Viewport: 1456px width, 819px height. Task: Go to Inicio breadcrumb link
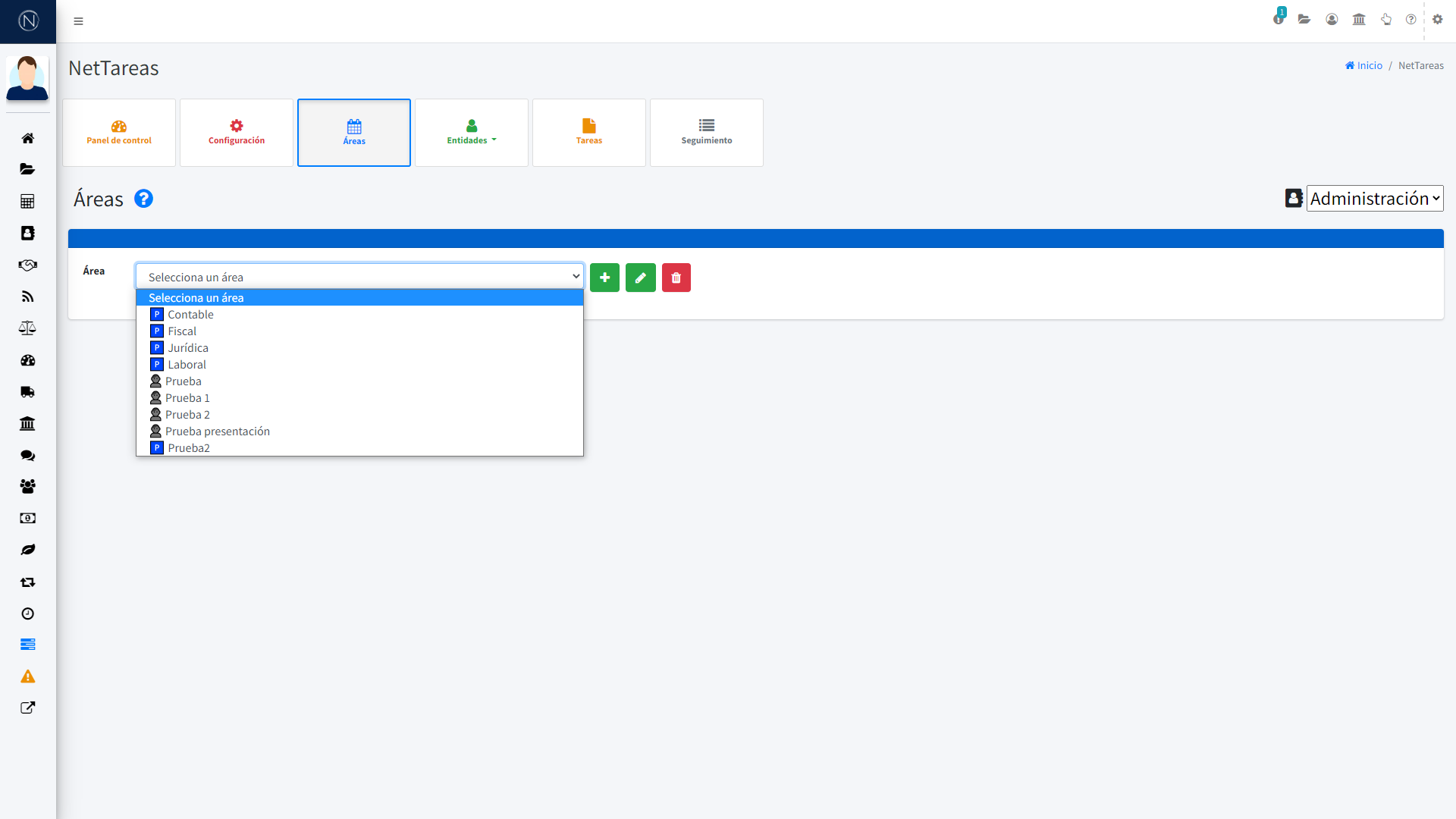coord(1364,66)
